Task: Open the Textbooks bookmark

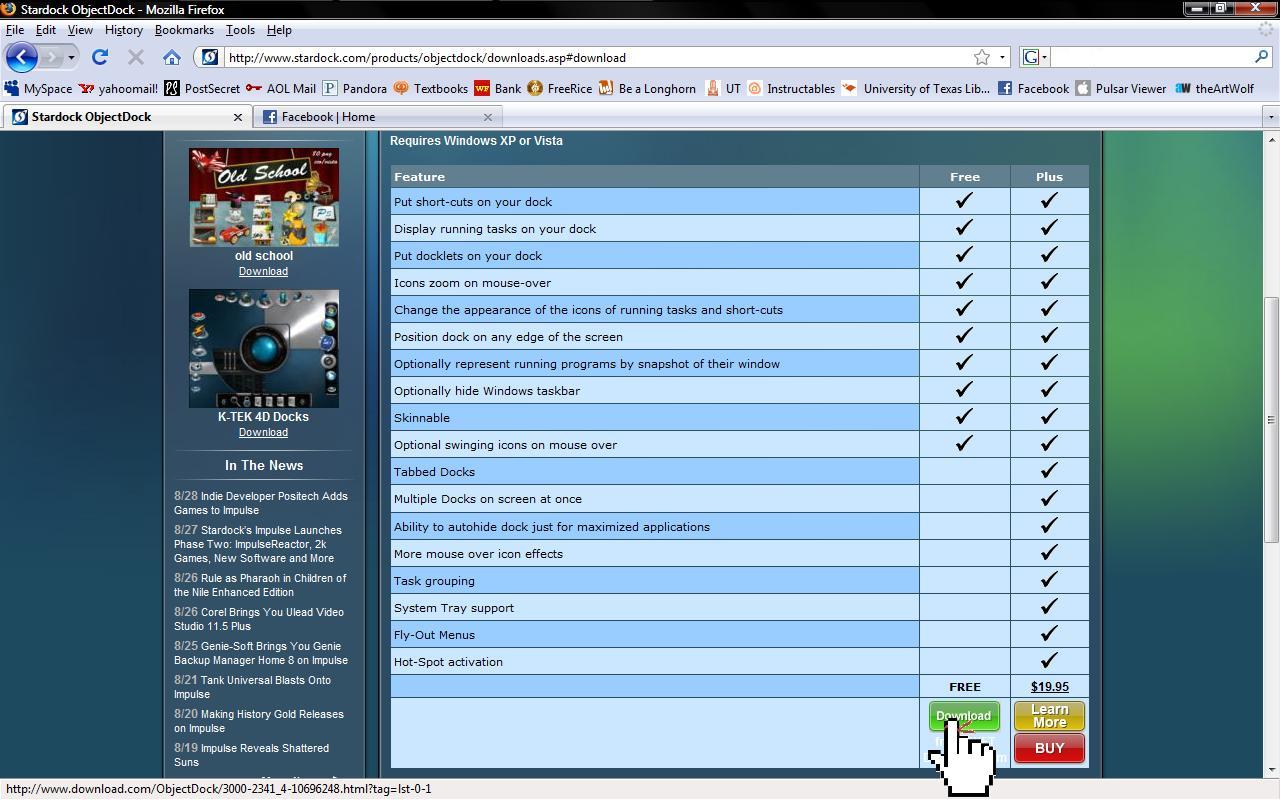Action: [431, 88]
